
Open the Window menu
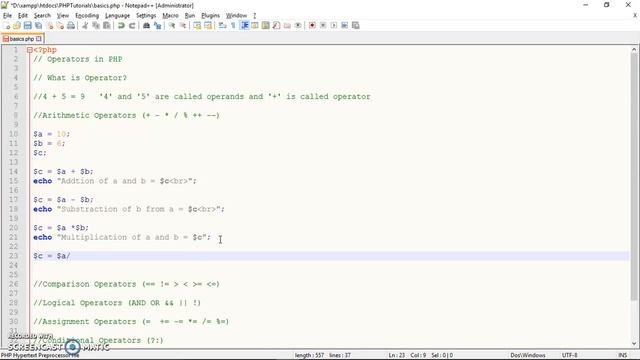(x=237, y=16)
